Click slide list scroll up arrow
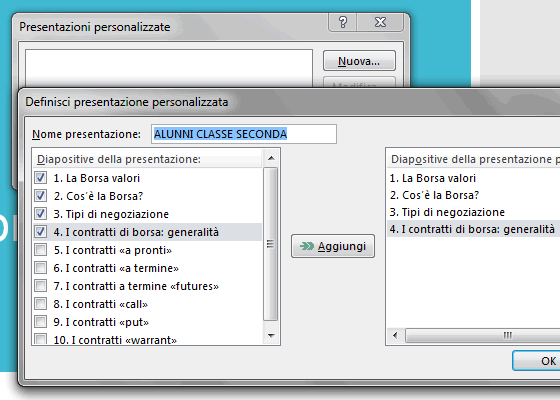Screen dimensions: 560x400 (x=271, y=158)
